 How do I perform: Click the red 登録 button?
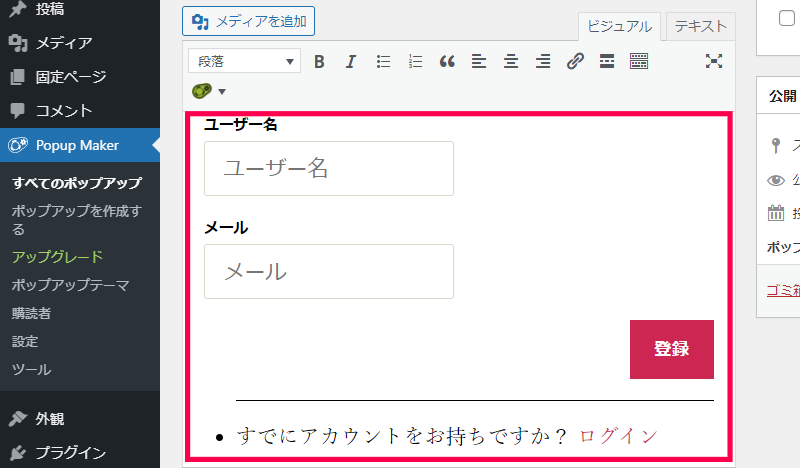[x=671, y=349]
